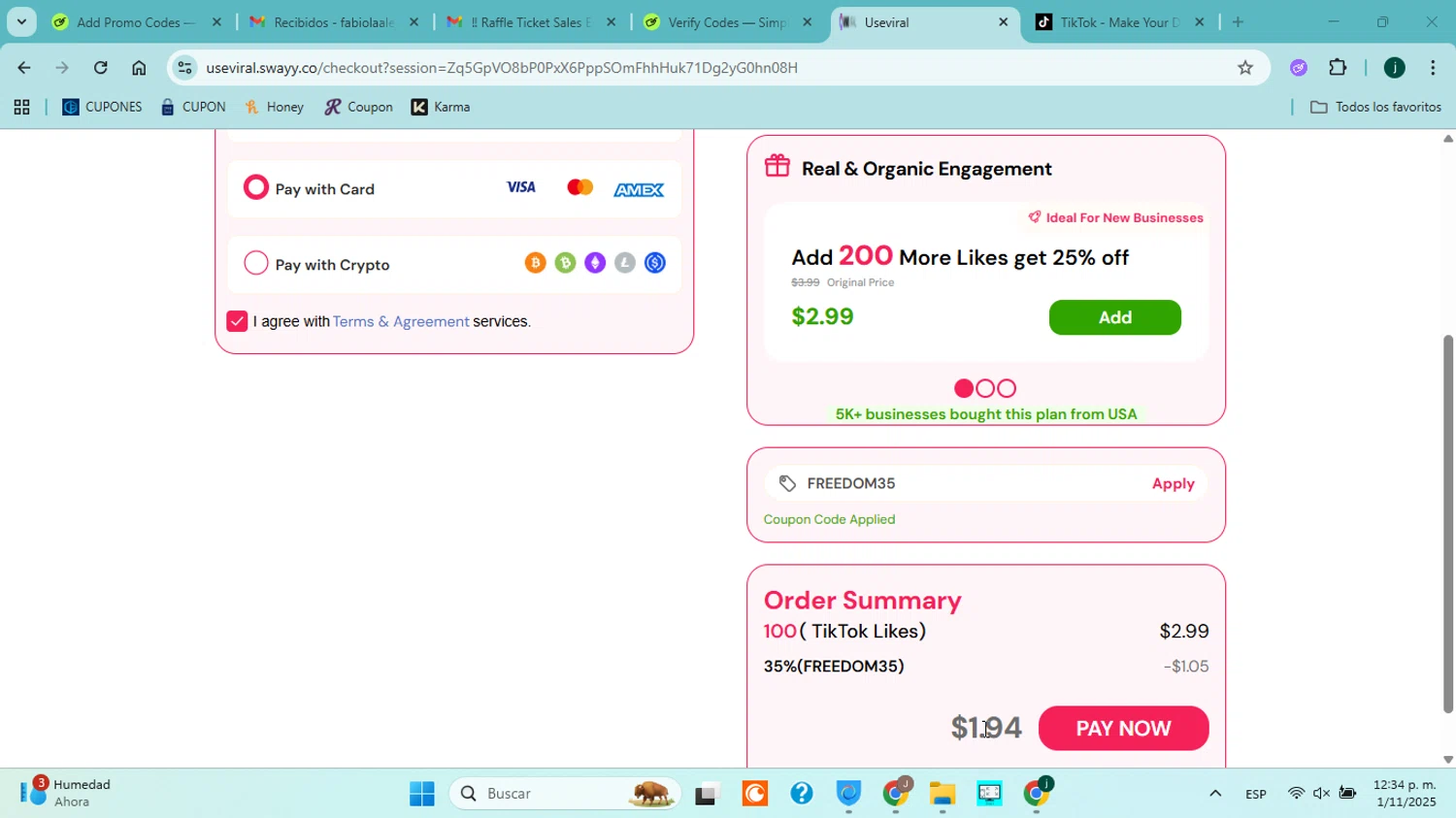Close the Useviral tab

tap(1003, 21)
